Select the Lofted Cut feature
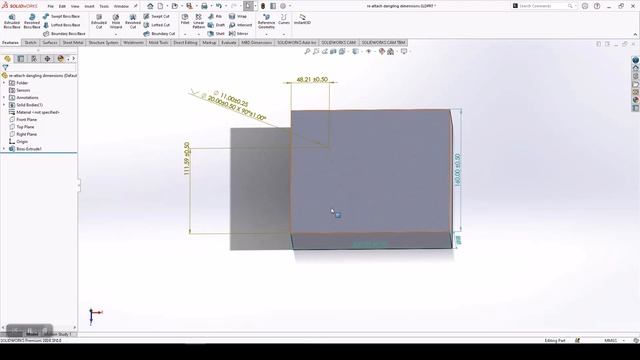Image resolution: width=640 pixels, height=360 pixels. [156, 25]
